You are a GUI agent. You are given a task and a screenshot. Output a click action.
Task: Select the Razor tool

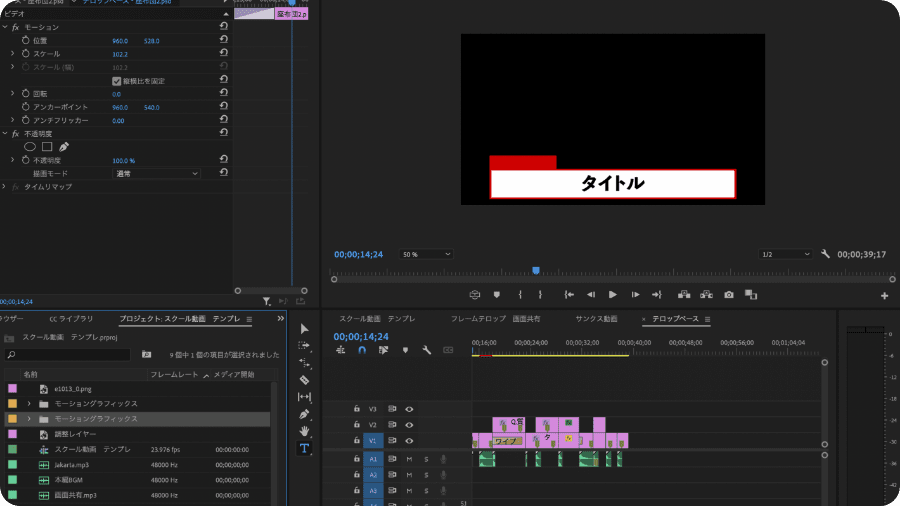[305, 380]
